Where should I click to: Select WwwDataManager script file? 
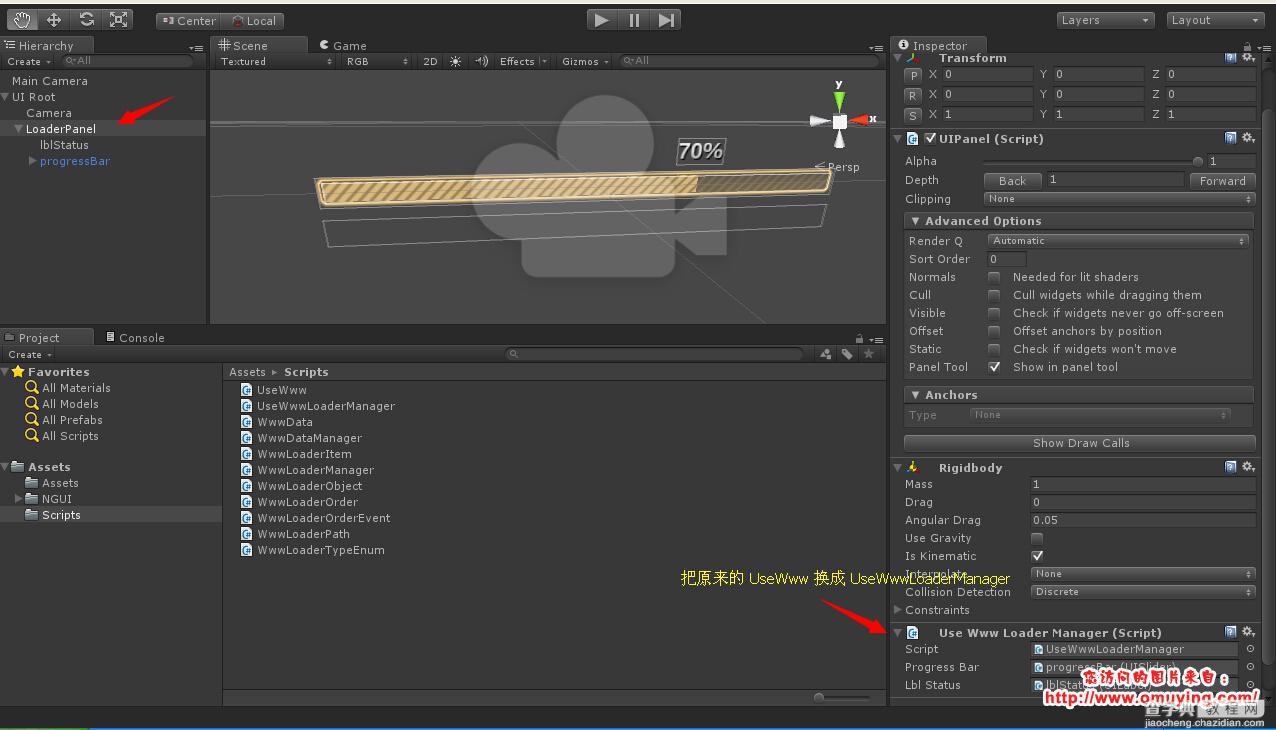coord(309,438)
